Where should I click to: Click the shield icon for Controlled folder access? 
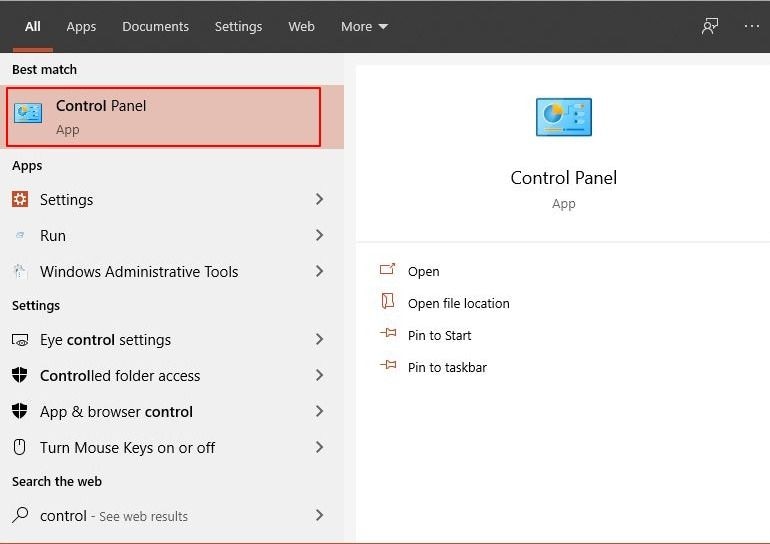pyautogui.click(x=20, y=376)
